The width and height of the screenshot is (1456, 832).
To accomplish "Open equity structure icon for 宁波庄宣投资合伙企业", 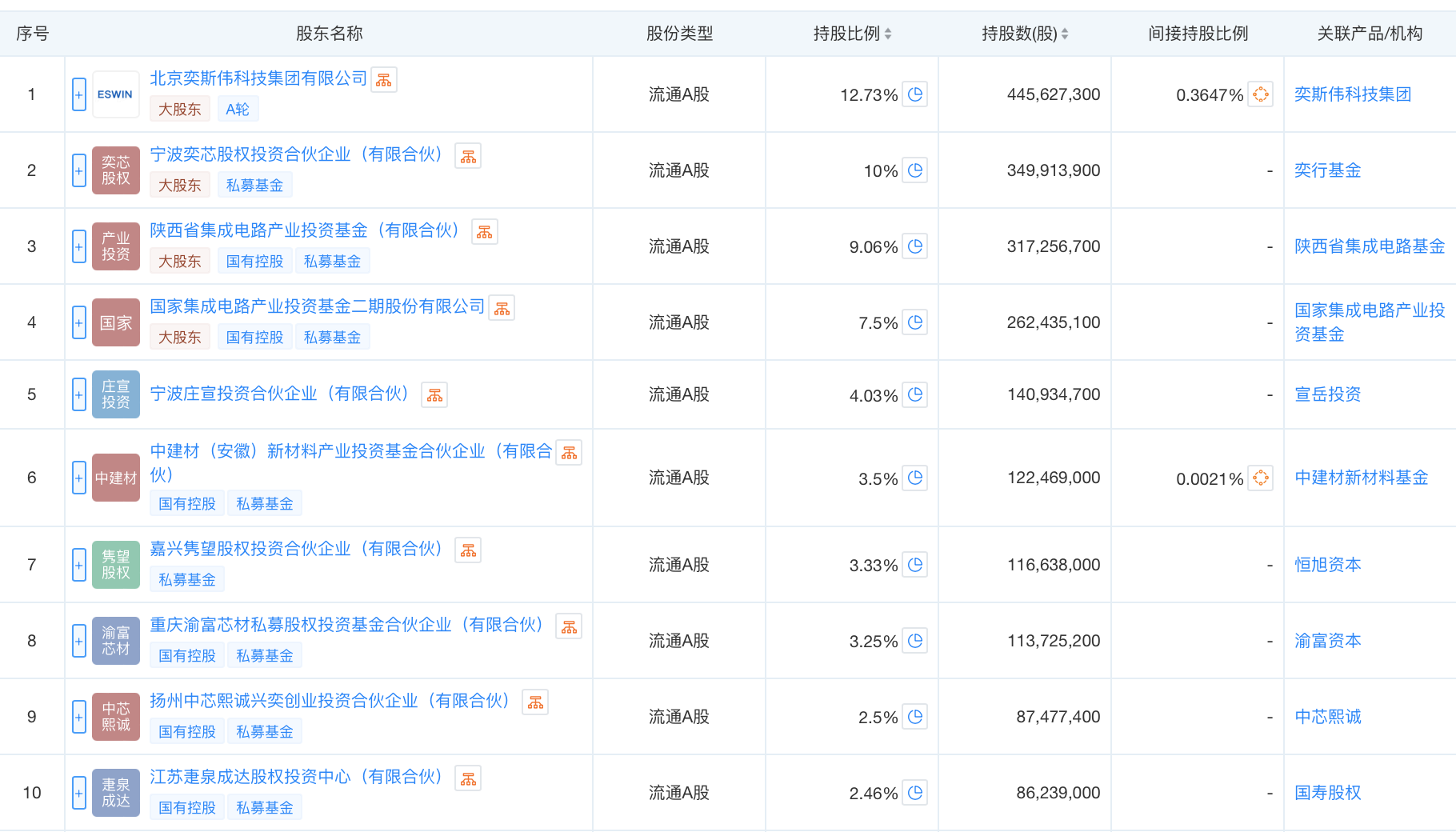I will click(434, 395).
